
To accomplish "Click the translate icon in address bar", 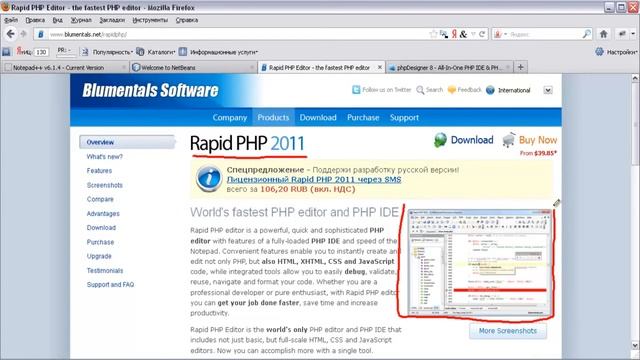I will 444,34.
